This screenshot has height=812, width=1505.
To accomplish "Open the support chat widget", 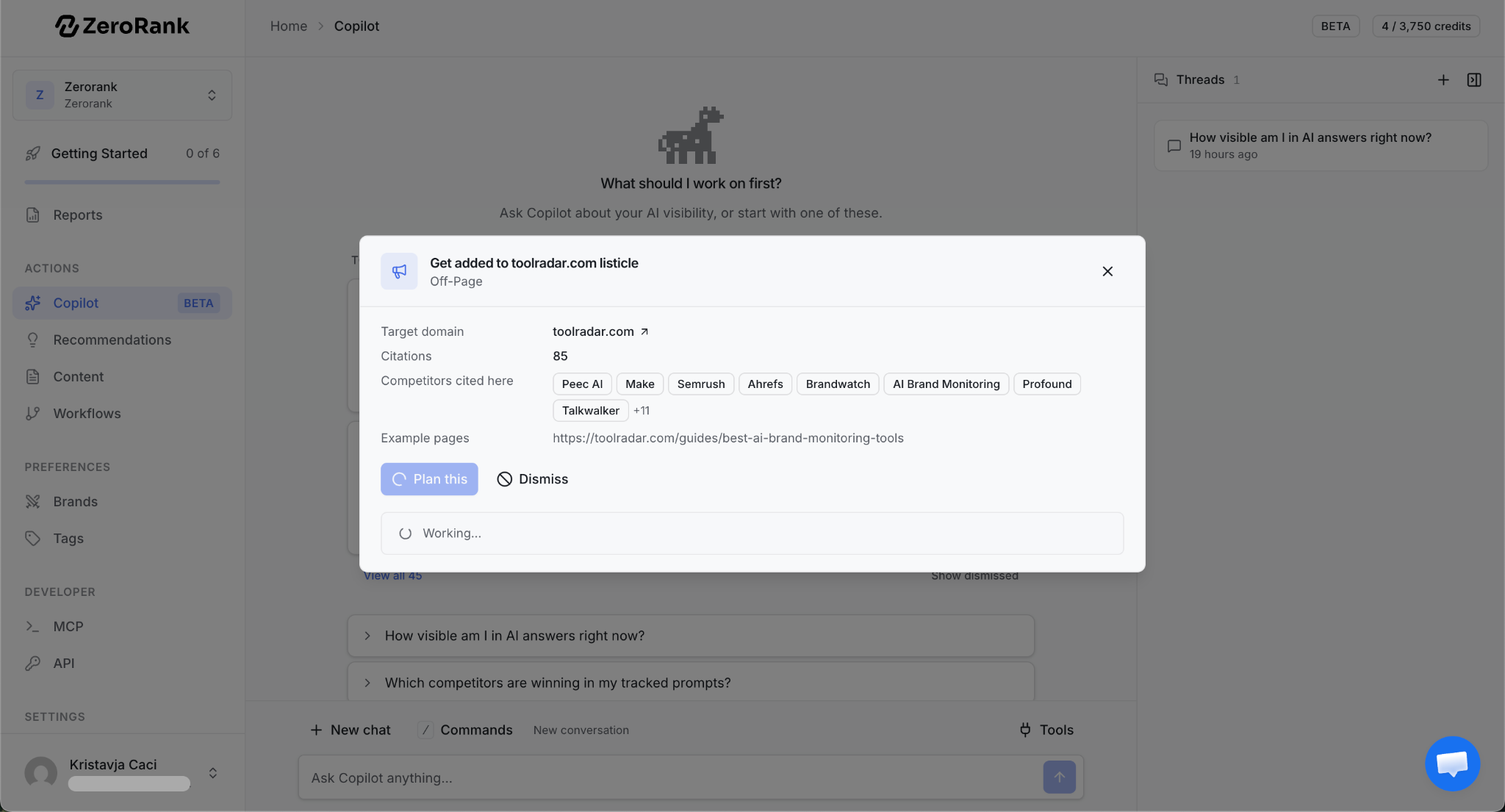I will pyautogui.click(x=1452, y=764).
